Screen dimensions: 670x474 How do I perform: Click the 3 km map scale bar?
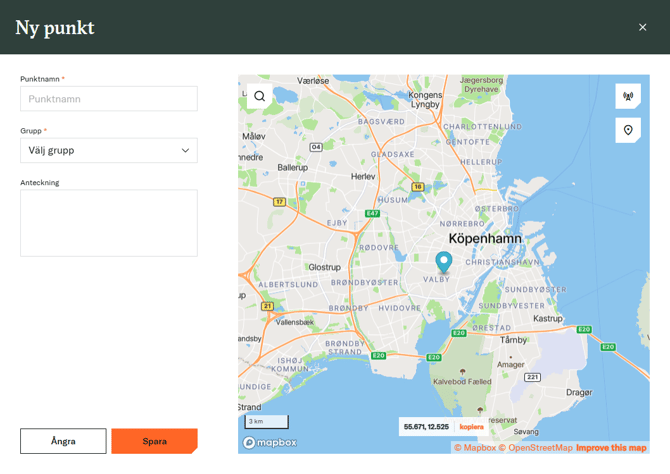click(266, 422)
